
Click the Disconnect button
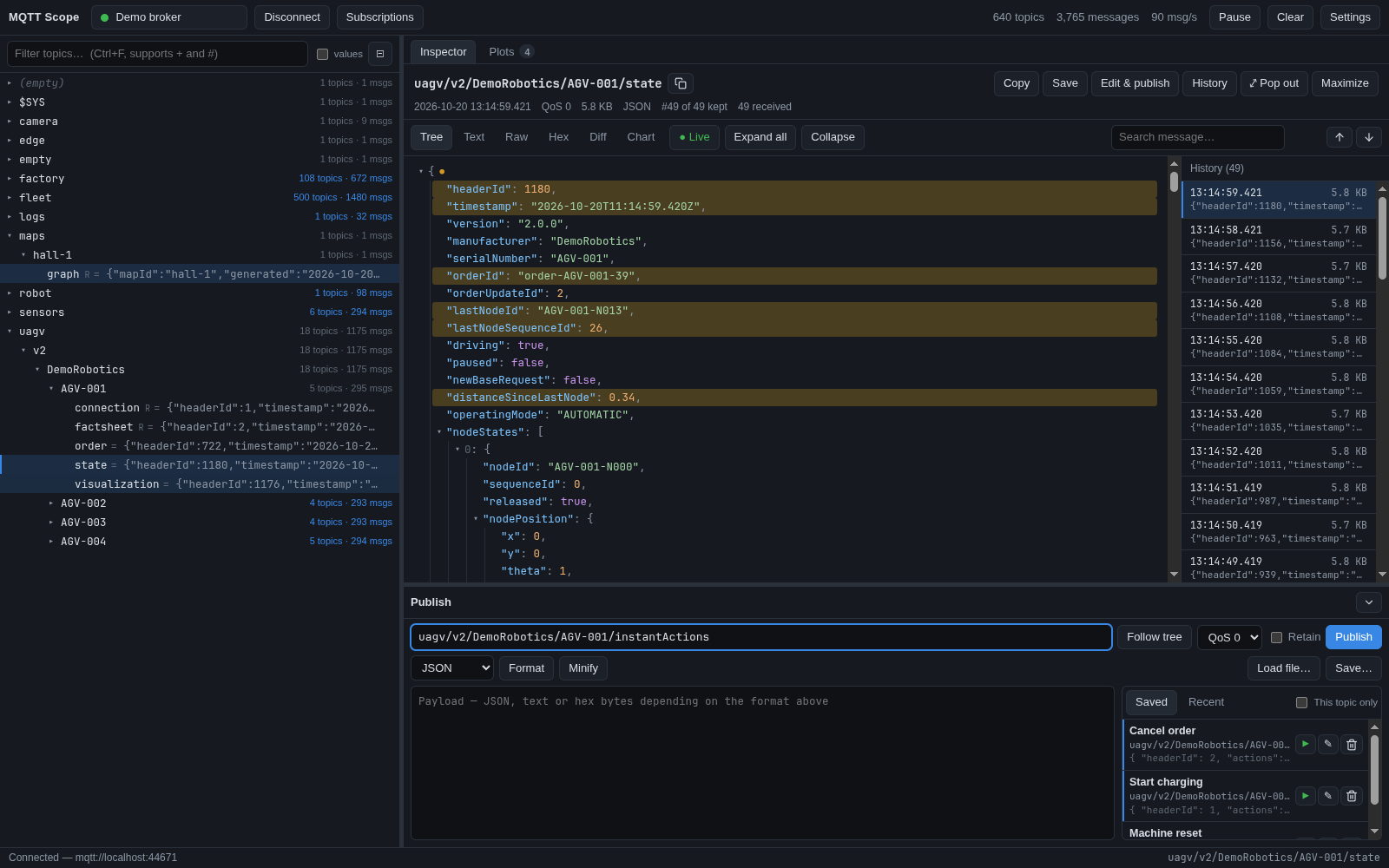292,17
